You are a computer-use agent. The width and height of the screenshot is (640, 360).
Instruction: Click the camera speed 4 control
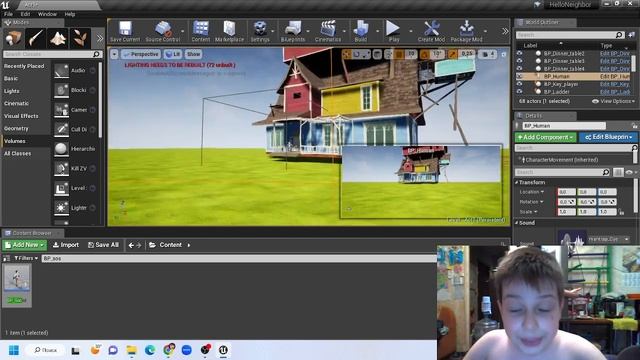click(x=488, y=54)
